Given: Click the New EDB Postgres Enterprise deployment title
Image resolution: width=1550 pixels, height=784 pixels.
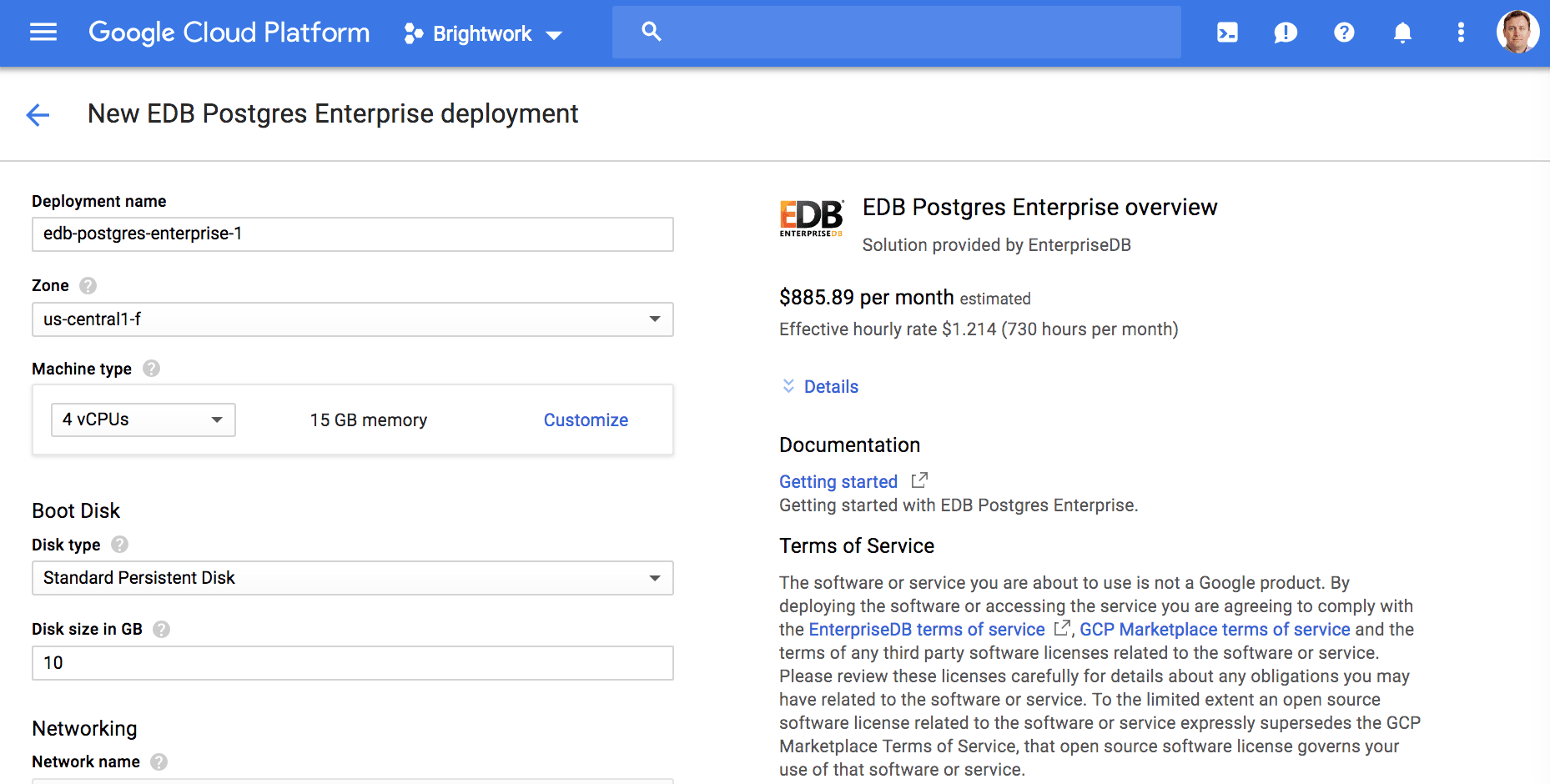Looking at the screenshot, I should 333,114.
